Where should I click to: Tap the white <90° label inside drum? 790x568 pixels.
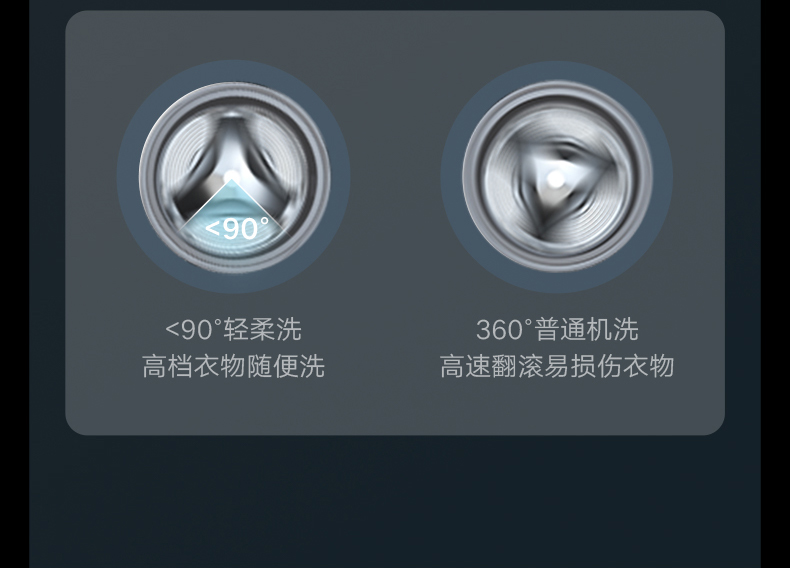tap(237, 228)
